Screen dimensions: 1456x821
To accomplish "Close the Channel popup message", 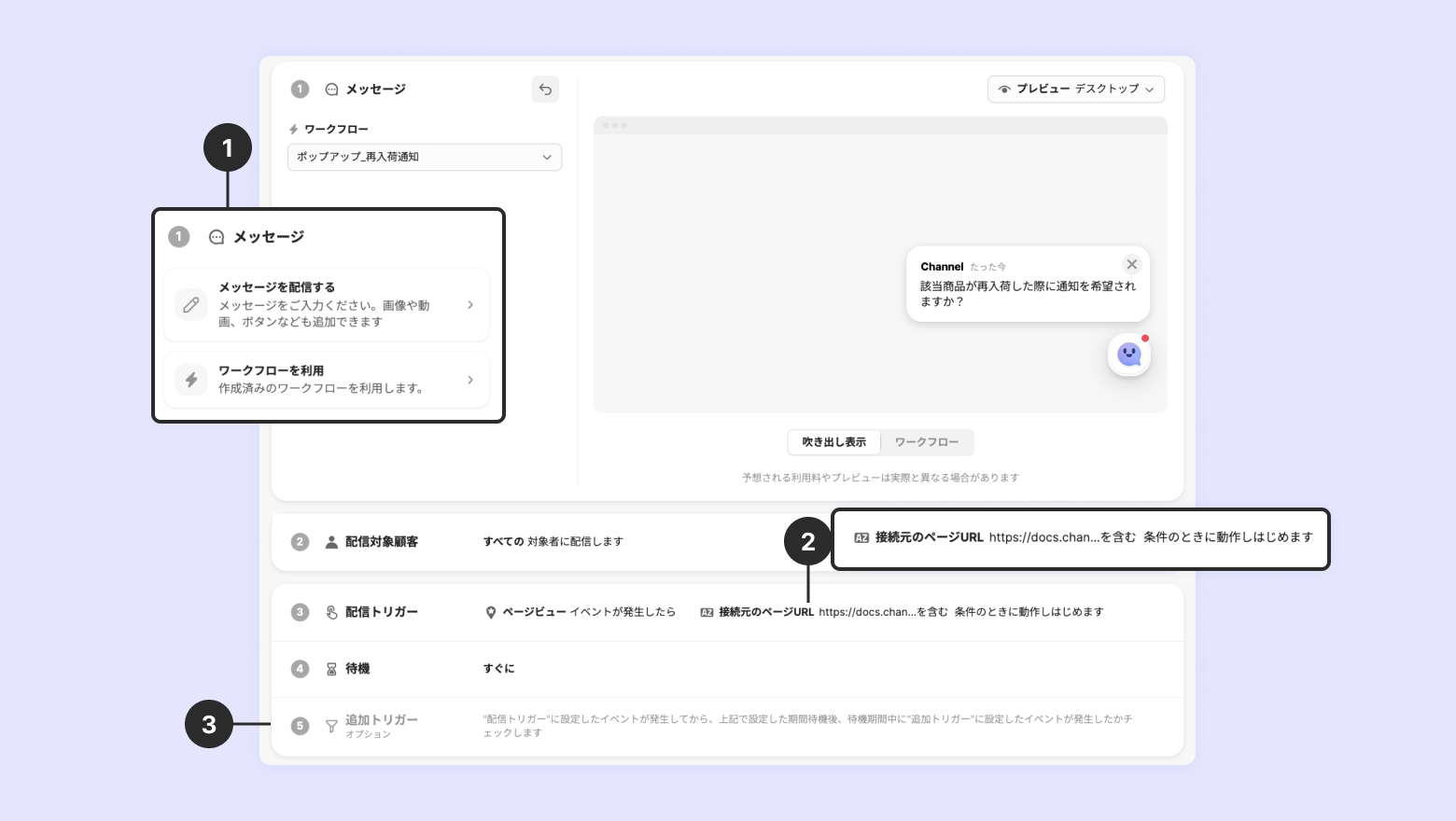I will coord(1132,264).
